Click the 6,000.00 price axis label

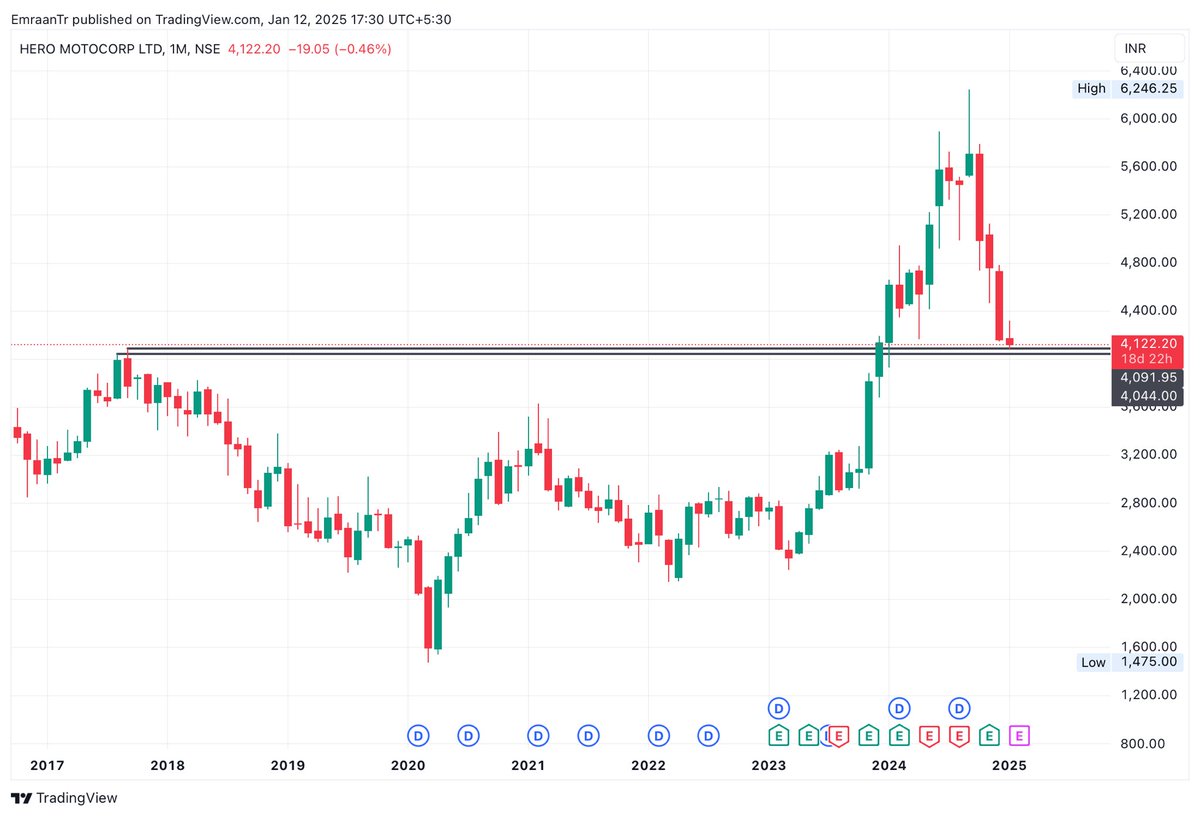[1150, 118]
